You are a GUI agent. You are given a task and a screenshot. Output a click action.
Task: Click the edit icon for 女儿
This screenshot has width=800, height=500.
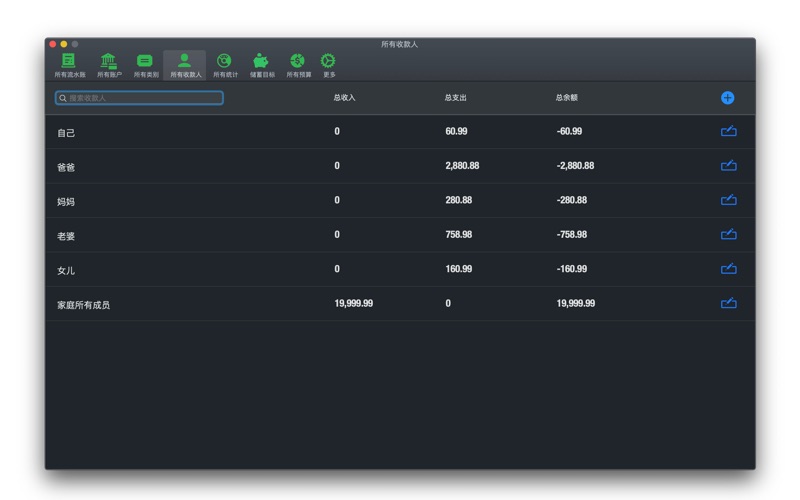point(728,269)
